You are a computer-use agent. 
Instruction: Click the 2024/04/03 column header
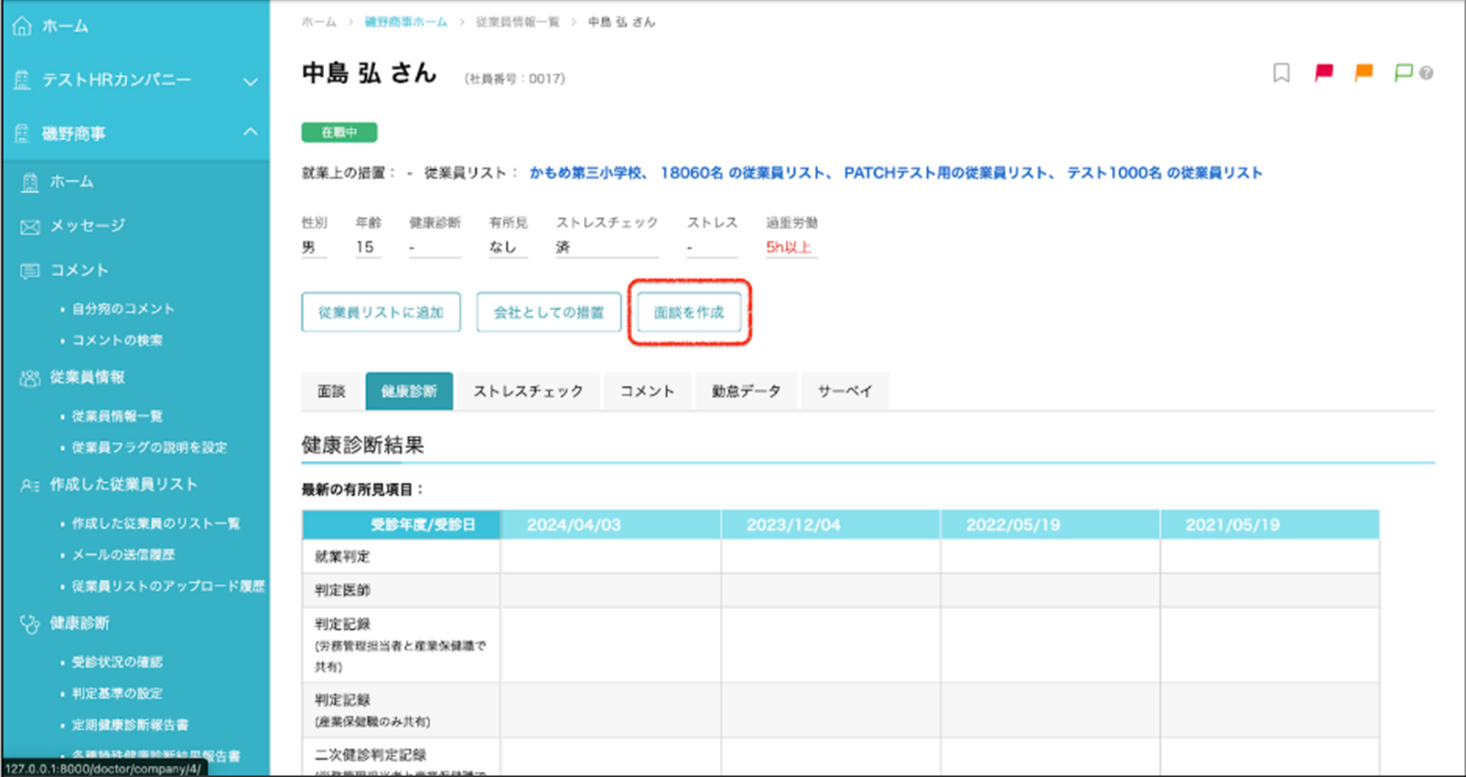point(610,525)
